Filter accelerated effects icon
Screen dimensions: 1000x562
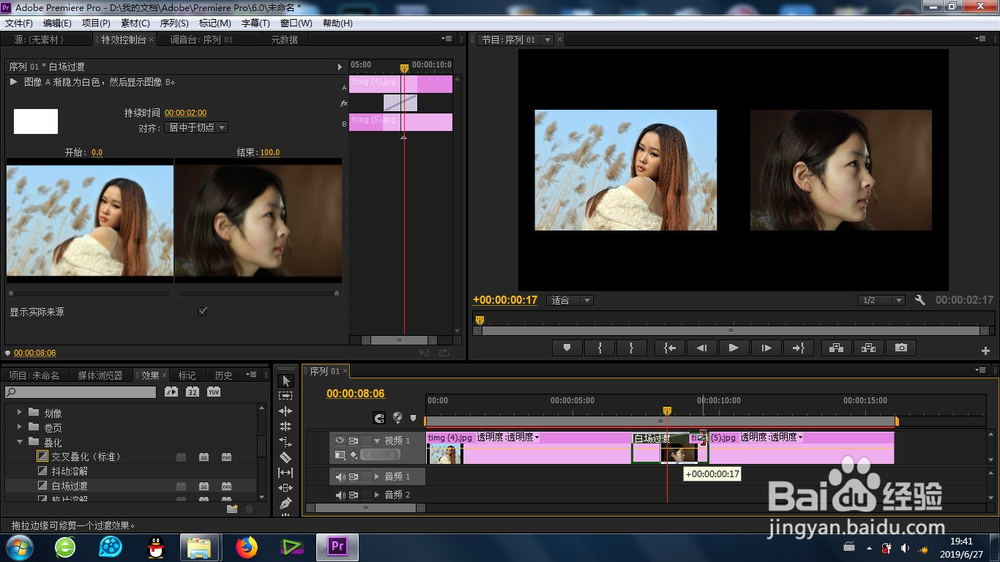point(171,392)
